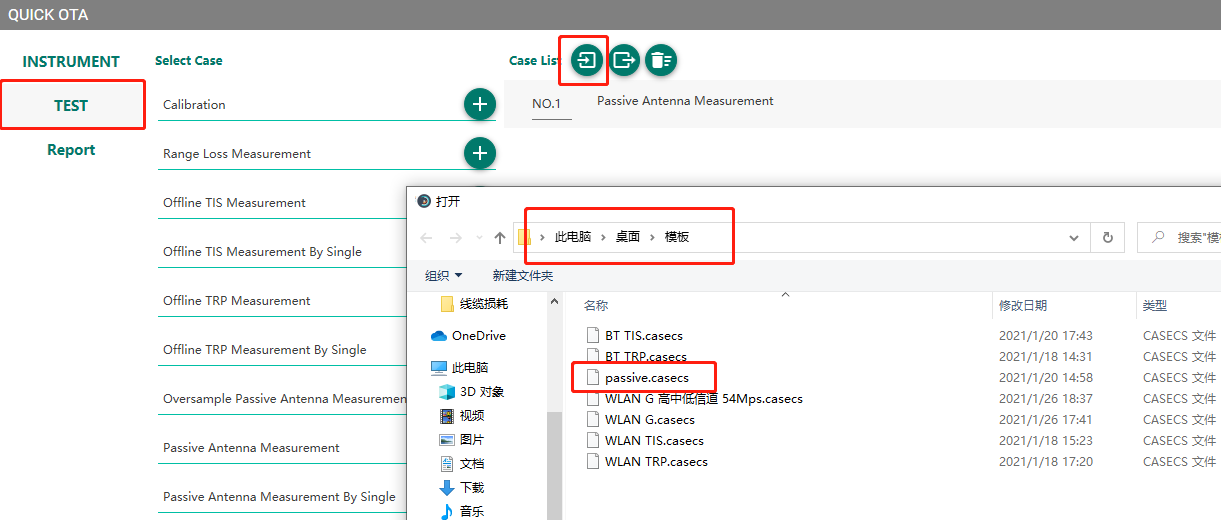Sort files by 类型 column header
Viewport: 1221px width, 520px height.
coord(1155,305)
